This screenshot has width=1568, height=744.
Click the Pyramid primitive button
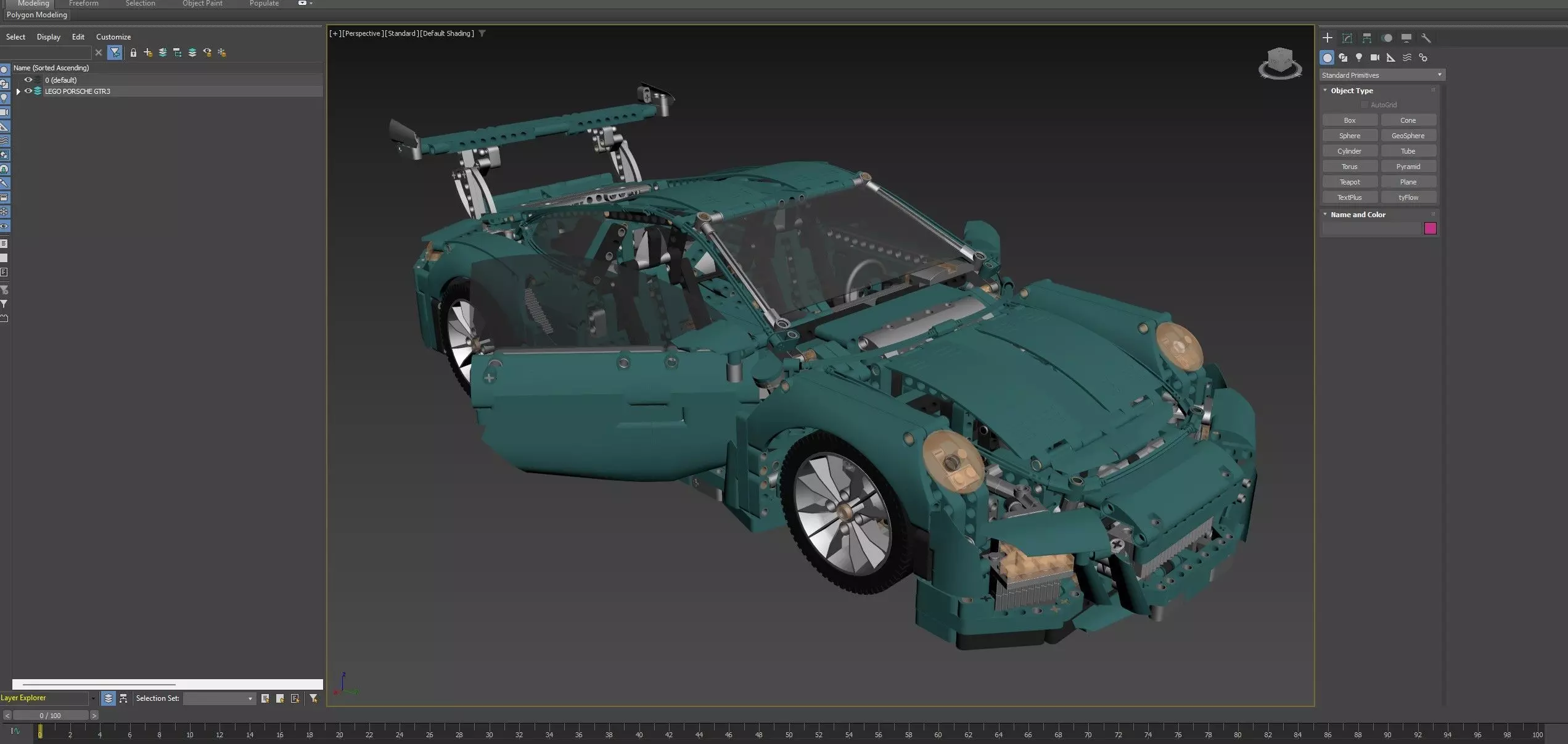(1408, 167)
